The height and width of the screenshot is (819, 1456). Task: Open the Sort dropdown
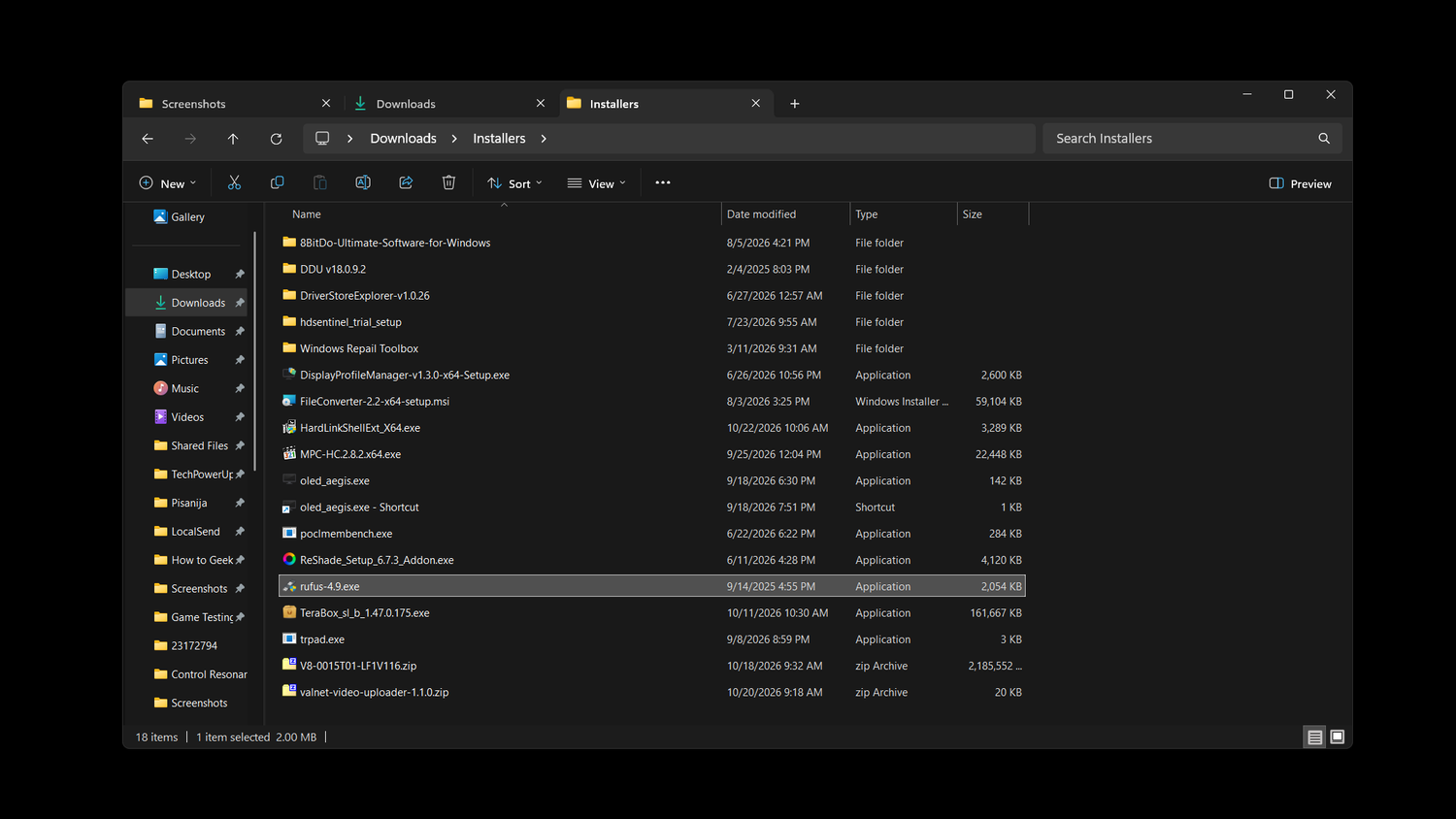pos(514,183)
